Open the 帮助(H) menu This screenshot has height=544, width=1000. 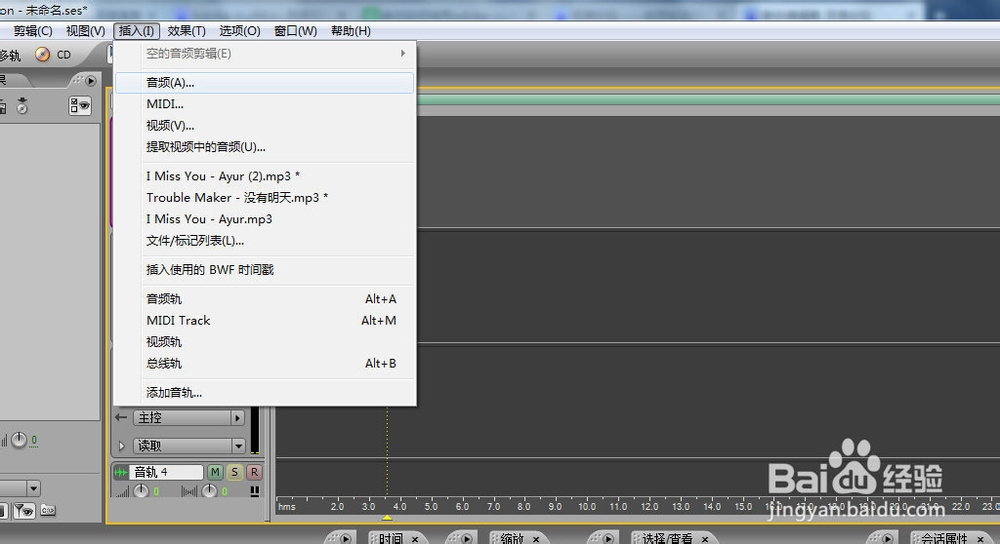(351, 31)
